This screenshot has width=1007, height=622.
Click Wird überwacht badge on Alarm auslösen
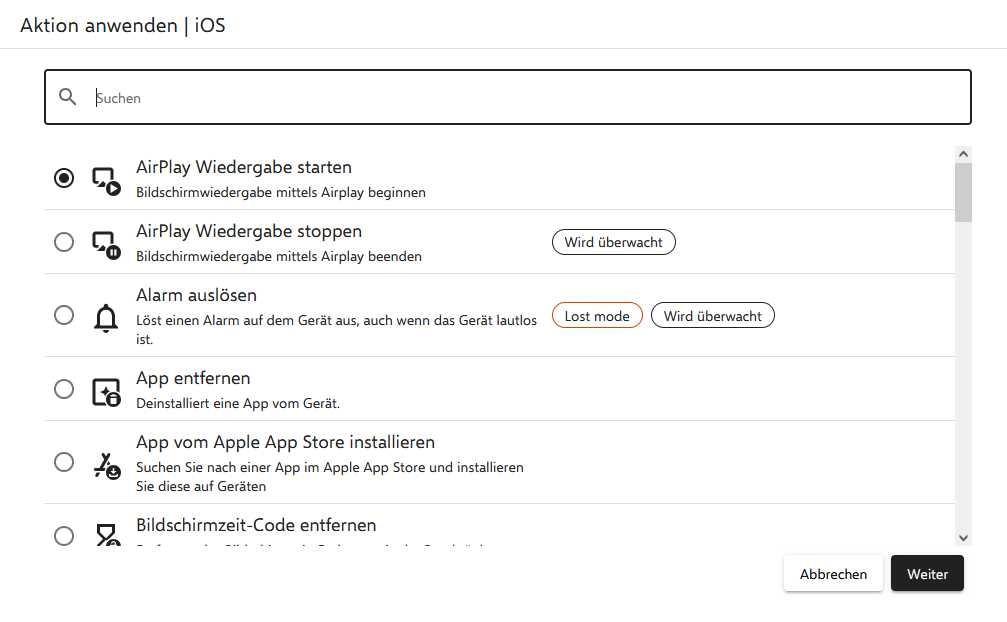[x=712, y=316]
